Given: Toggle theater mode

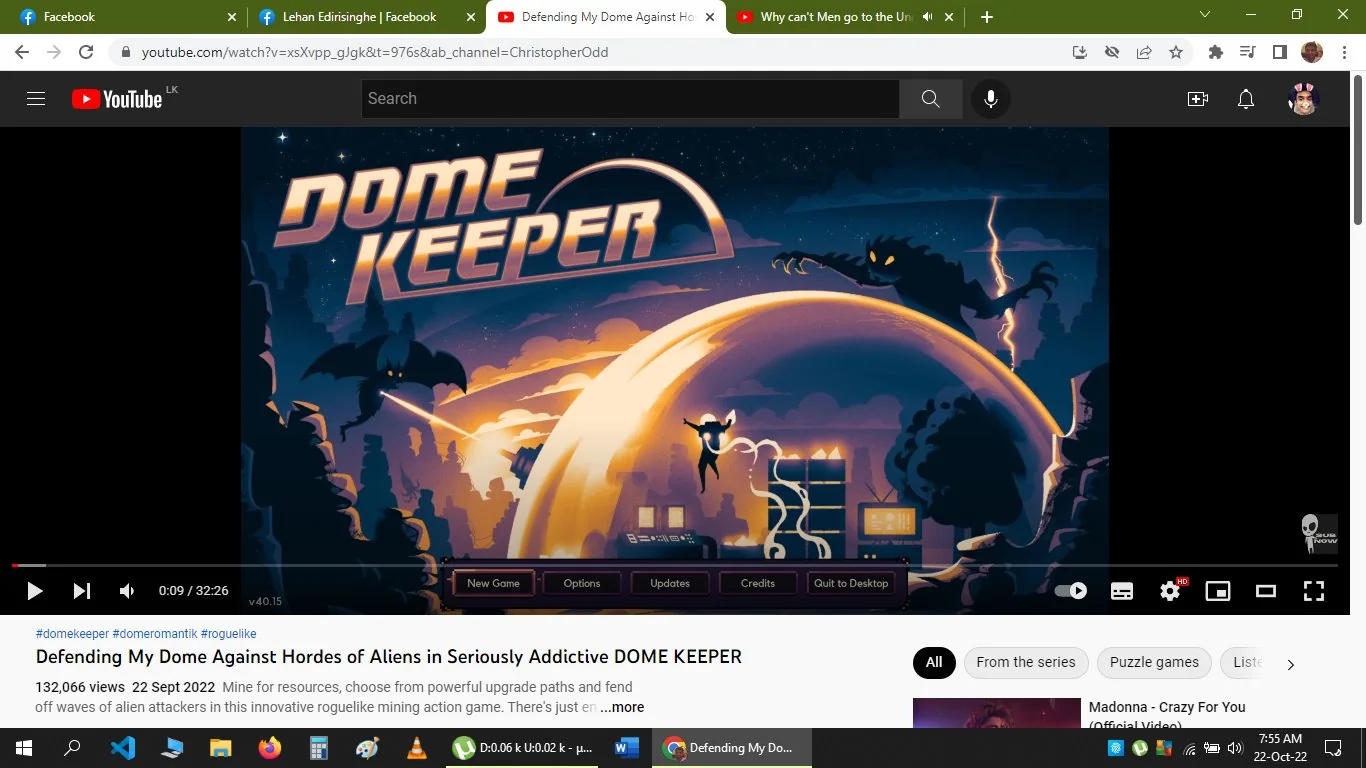Looking at the screenshot, I should point(1266,591).
